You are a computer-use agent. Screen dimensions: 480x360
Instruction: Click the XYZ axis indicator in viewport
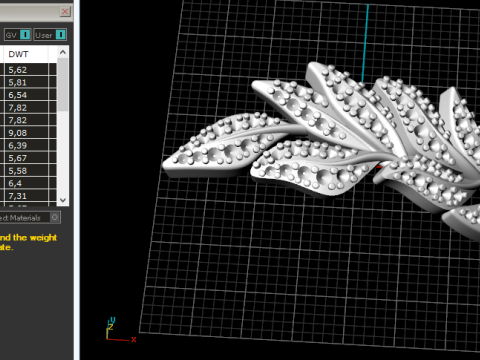pos(121,330)
